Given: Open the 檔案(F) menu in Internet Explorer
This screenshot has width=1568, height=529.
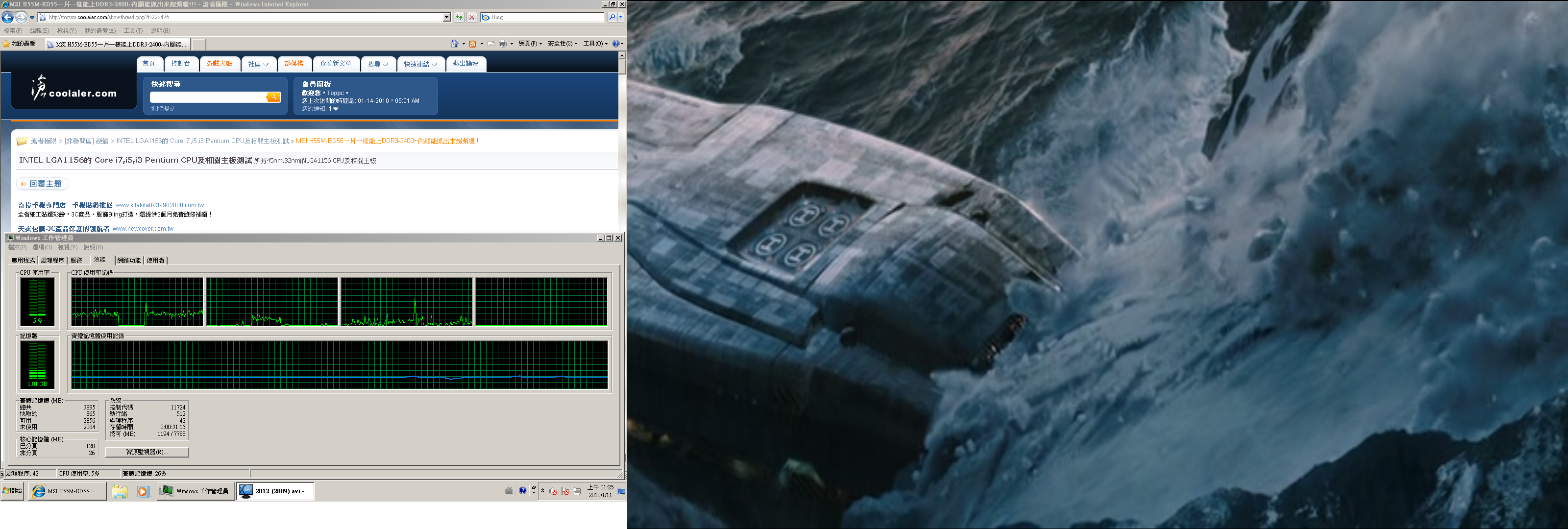Looking at the screenshot, I should point(13,30).
